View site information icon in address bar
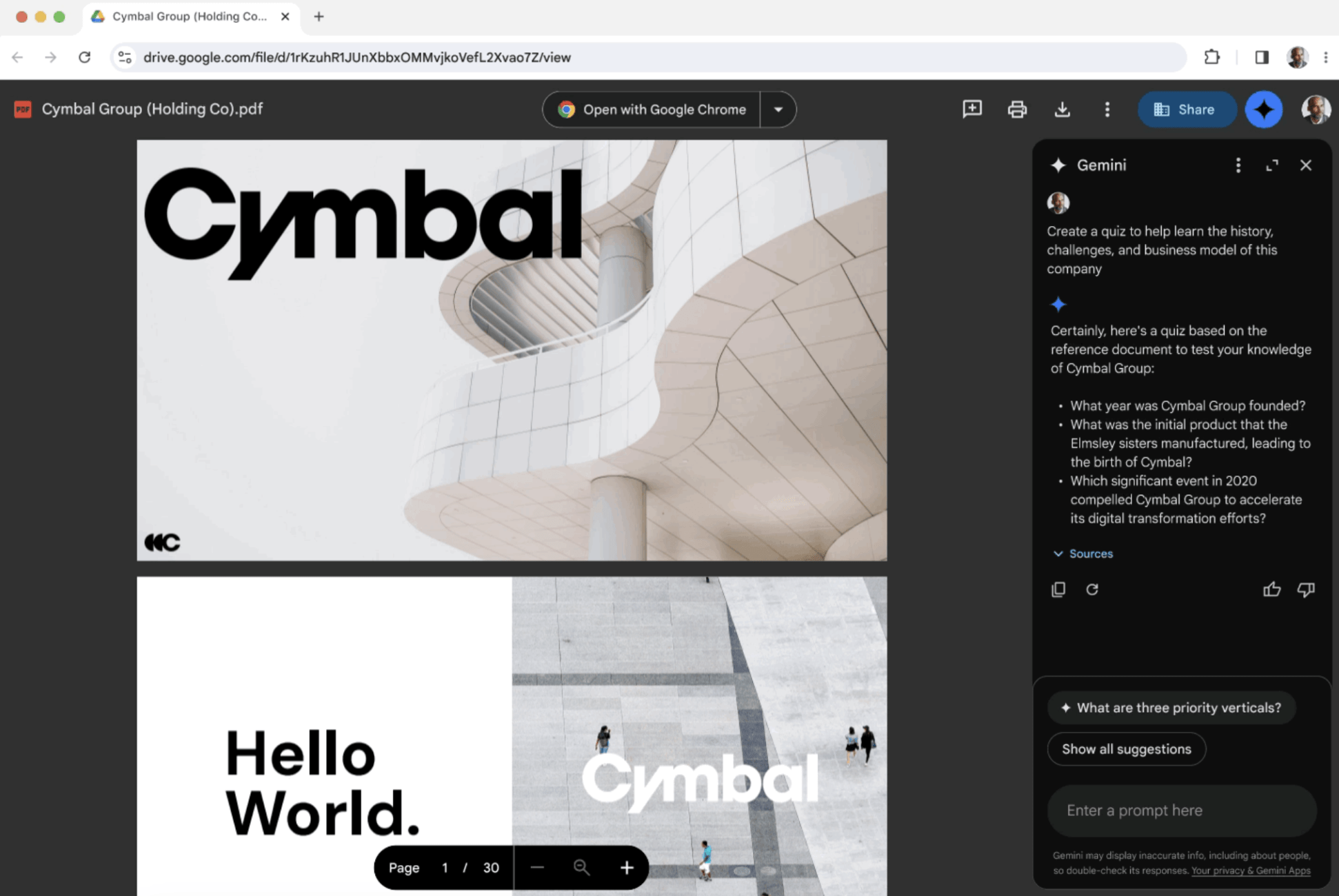 pos(125,57)
